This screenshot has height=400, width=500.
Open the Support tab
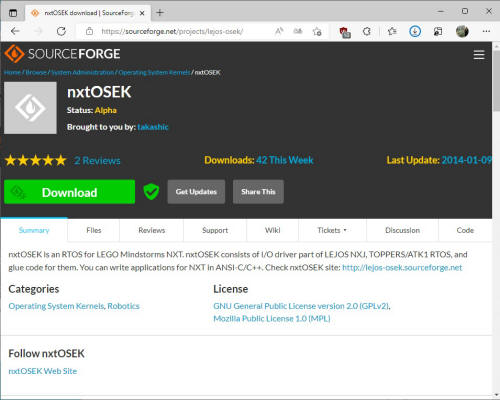coord(215,230)
